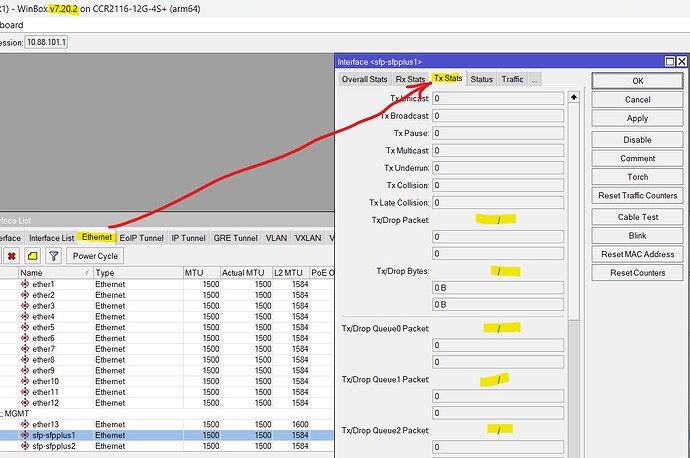Click the session address field 10.88.101.1
The width and height of the screenshot is (690, 458).
click(46, 42)
